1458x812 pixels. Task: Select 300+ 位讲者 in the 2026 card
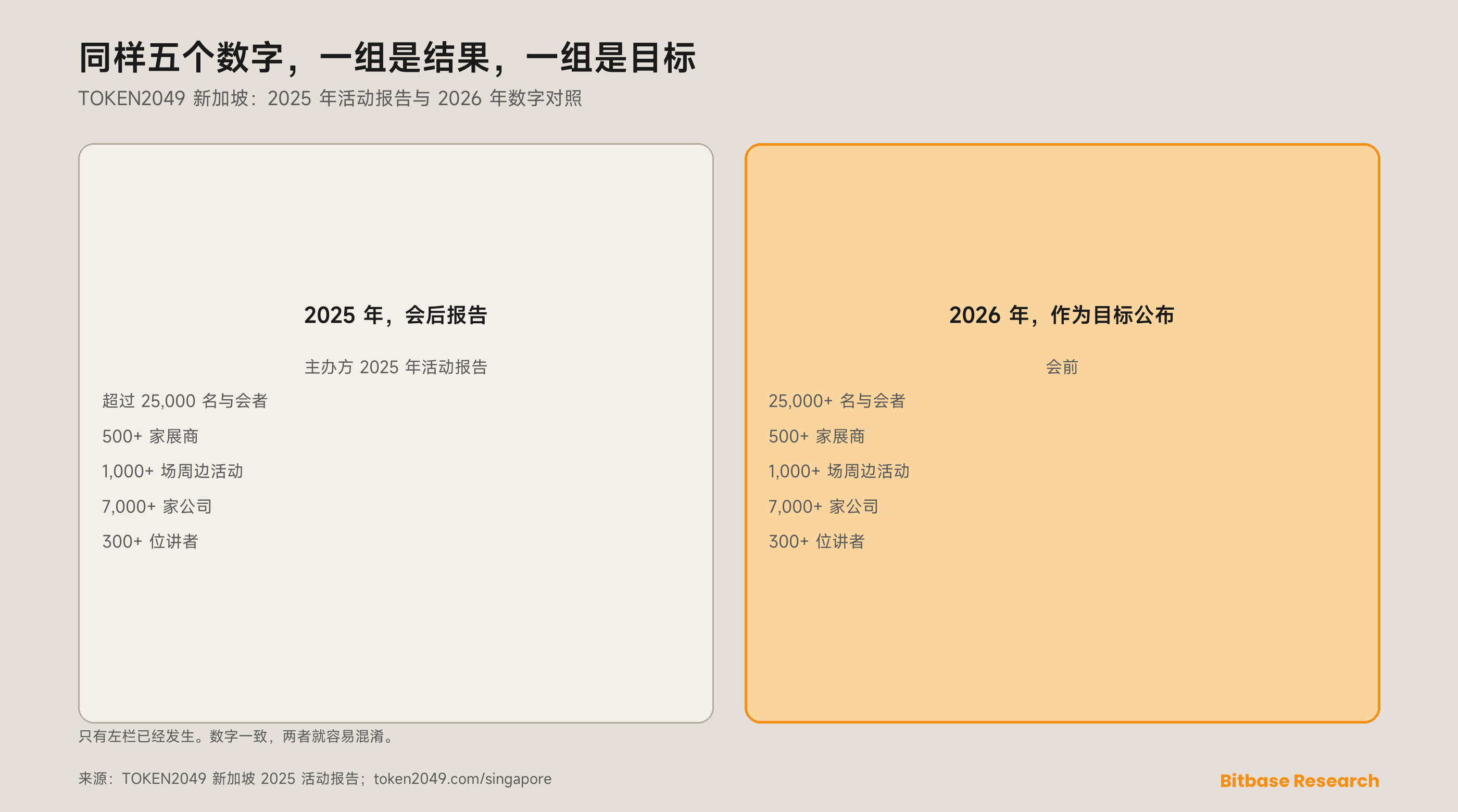point(816,541)
